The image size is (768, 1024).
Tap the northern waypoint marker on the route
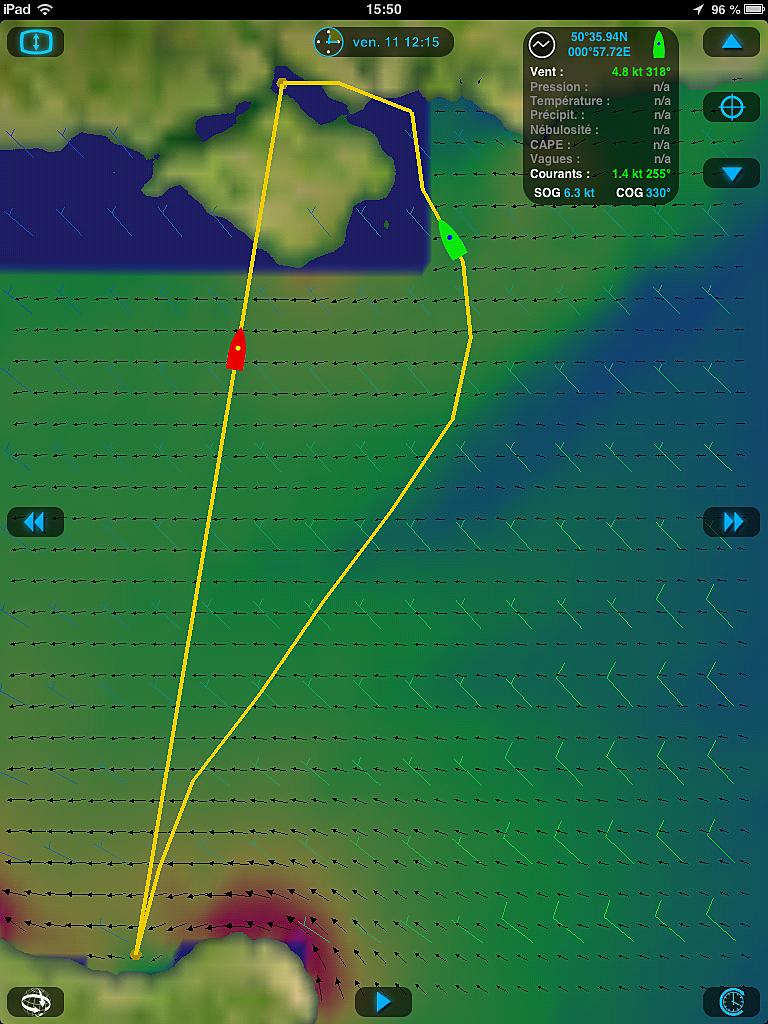(281, 83)
